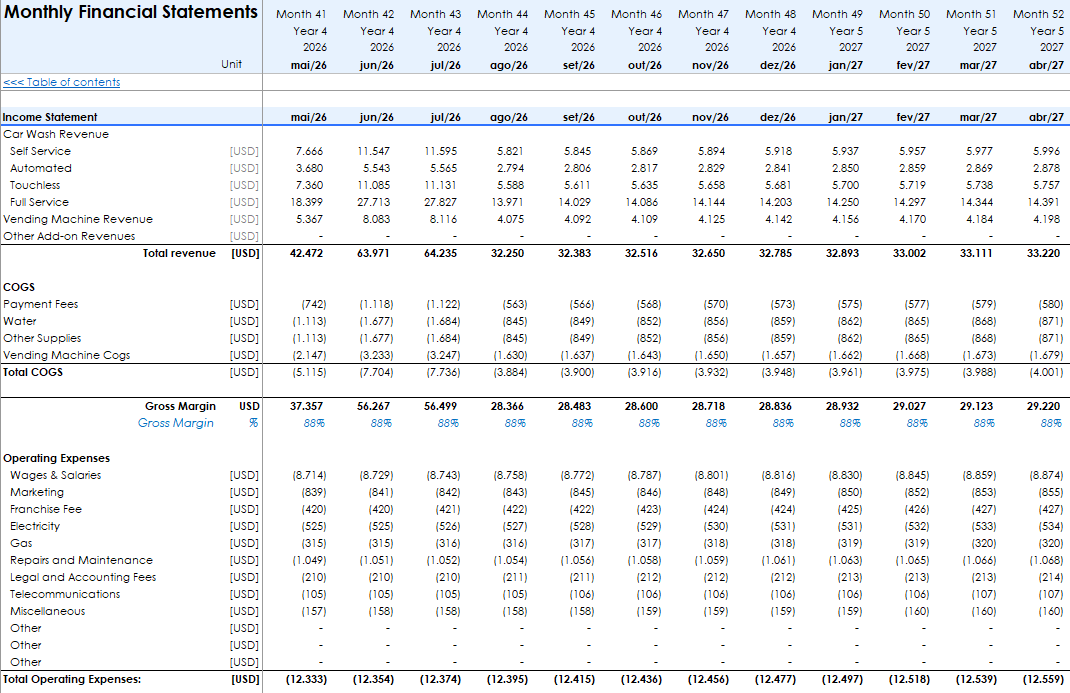Select Total COGS value (5.115)

(x=309, y=372)
